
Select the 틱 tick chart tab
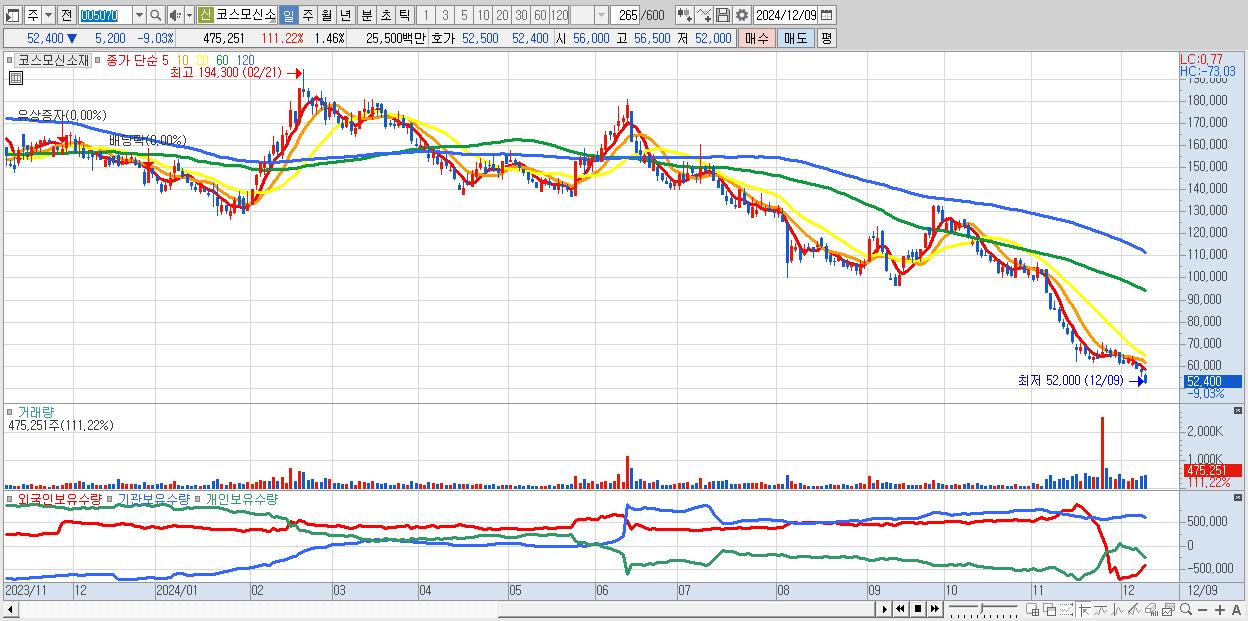click(404, 15)
